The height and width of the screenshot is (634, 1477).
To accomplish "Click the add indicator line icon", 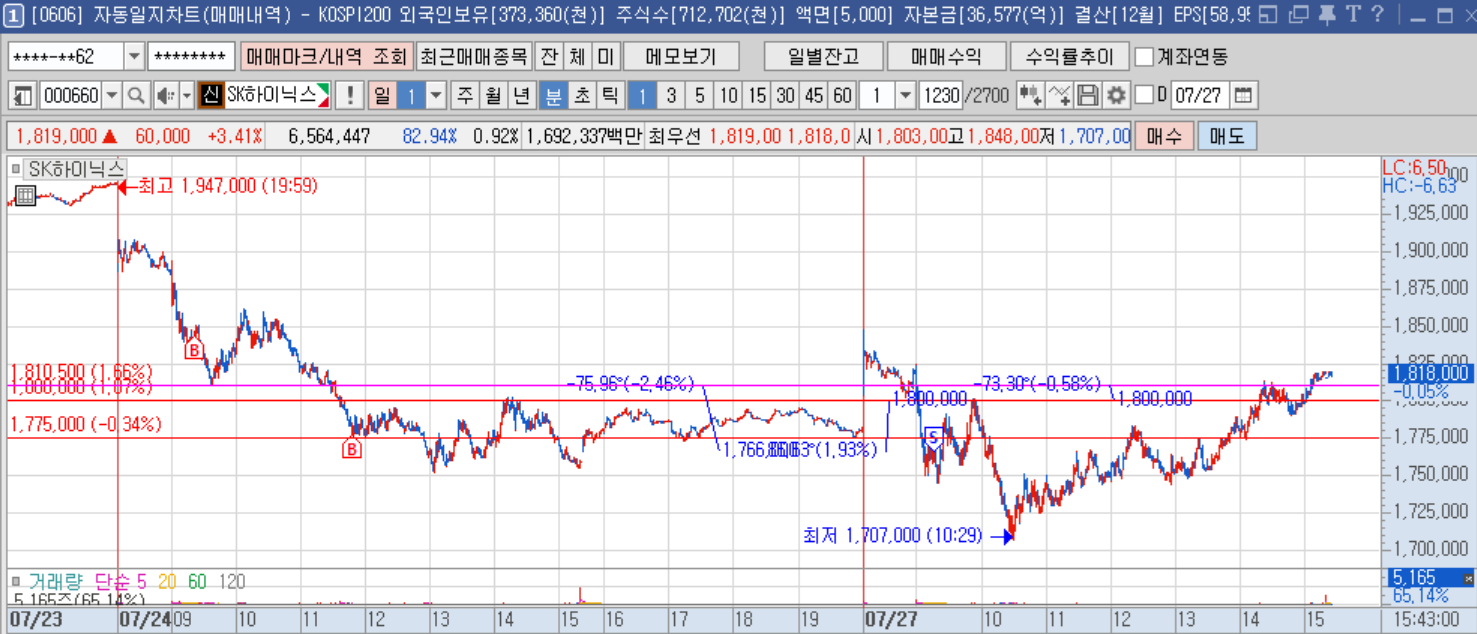I will 1061,96.
